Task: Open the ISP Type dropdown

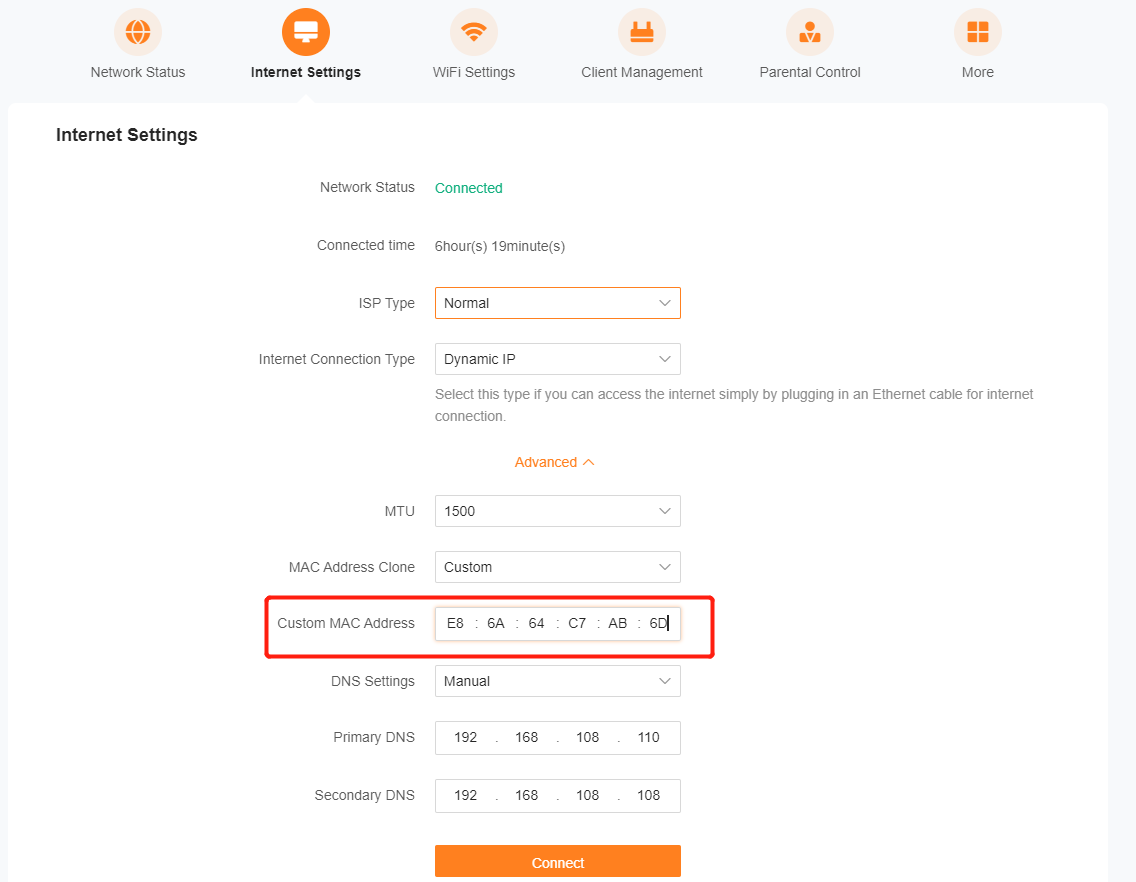Action: [557, 303]
